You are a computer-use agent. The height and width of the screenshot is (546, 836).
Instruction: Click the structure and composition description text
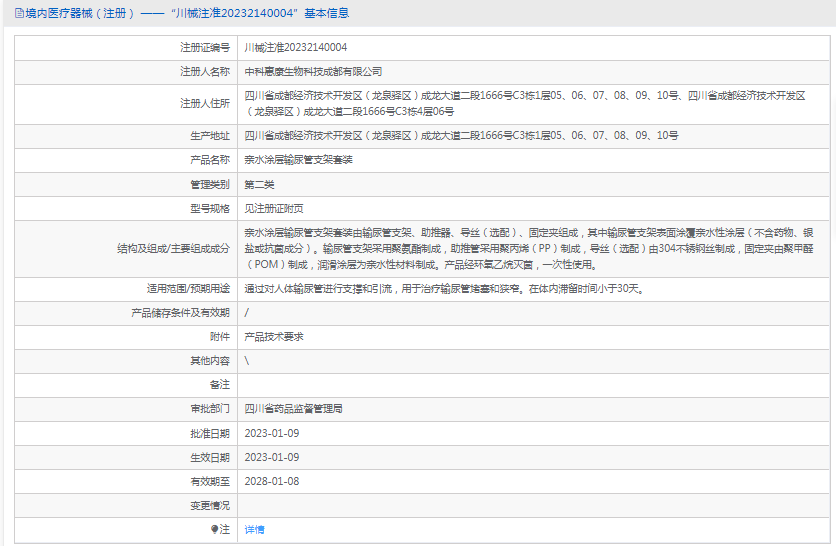click(529, 248)
